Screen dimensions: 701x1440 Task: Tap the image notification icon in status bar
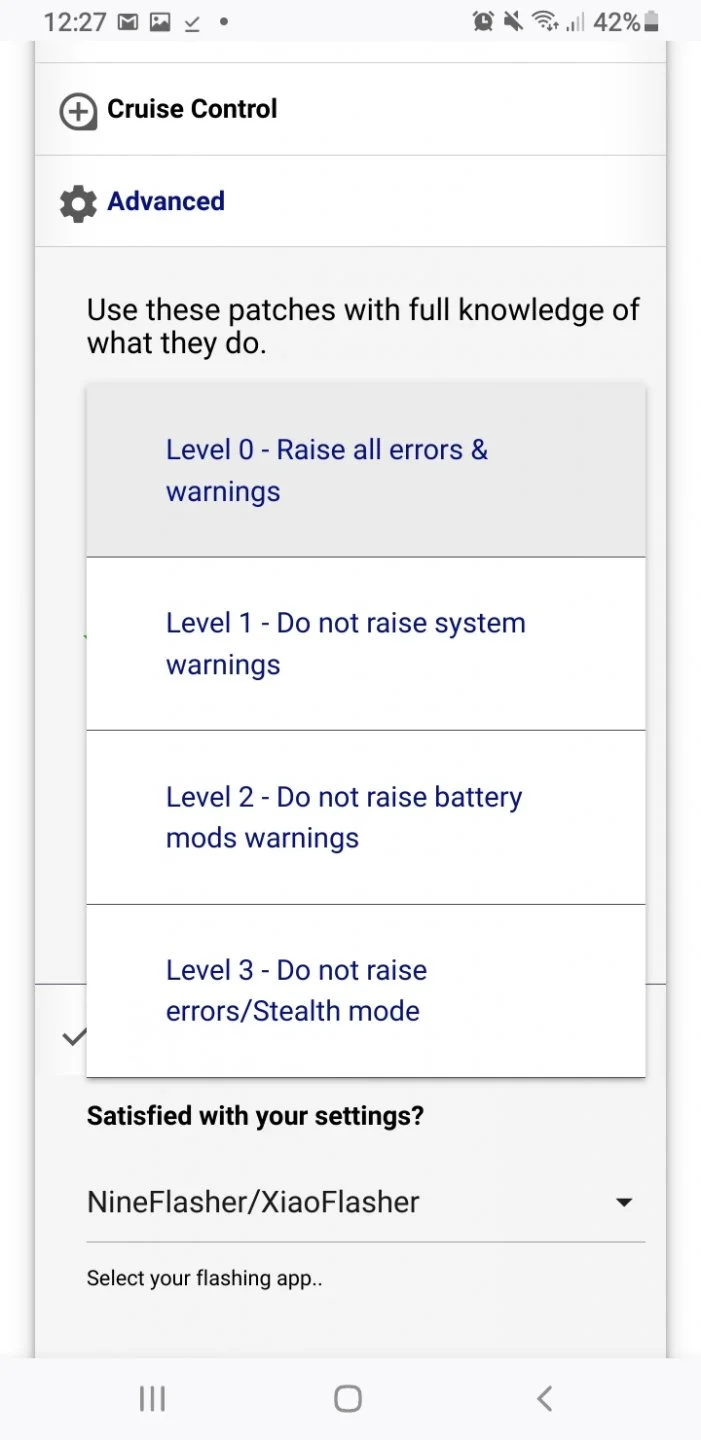coord(160,22)
